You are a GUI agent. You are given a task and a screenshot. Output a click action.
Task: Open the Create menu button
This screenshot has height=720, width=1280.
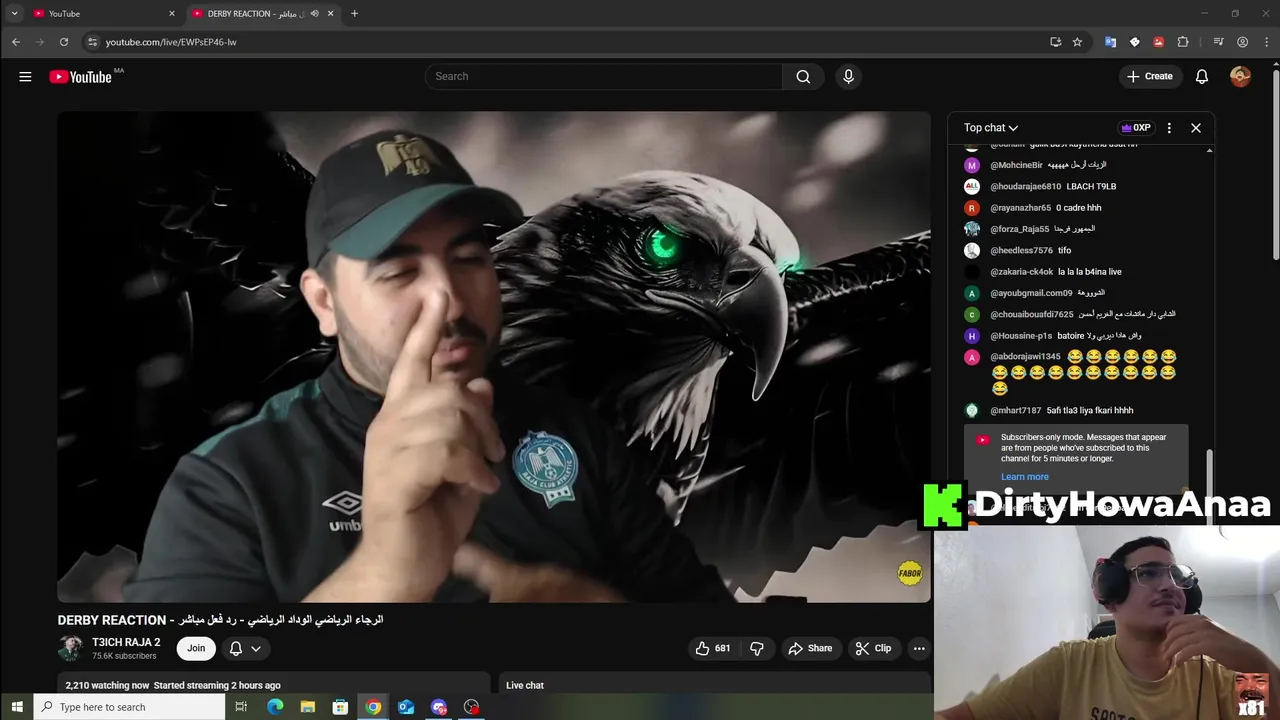[1149, 76]
